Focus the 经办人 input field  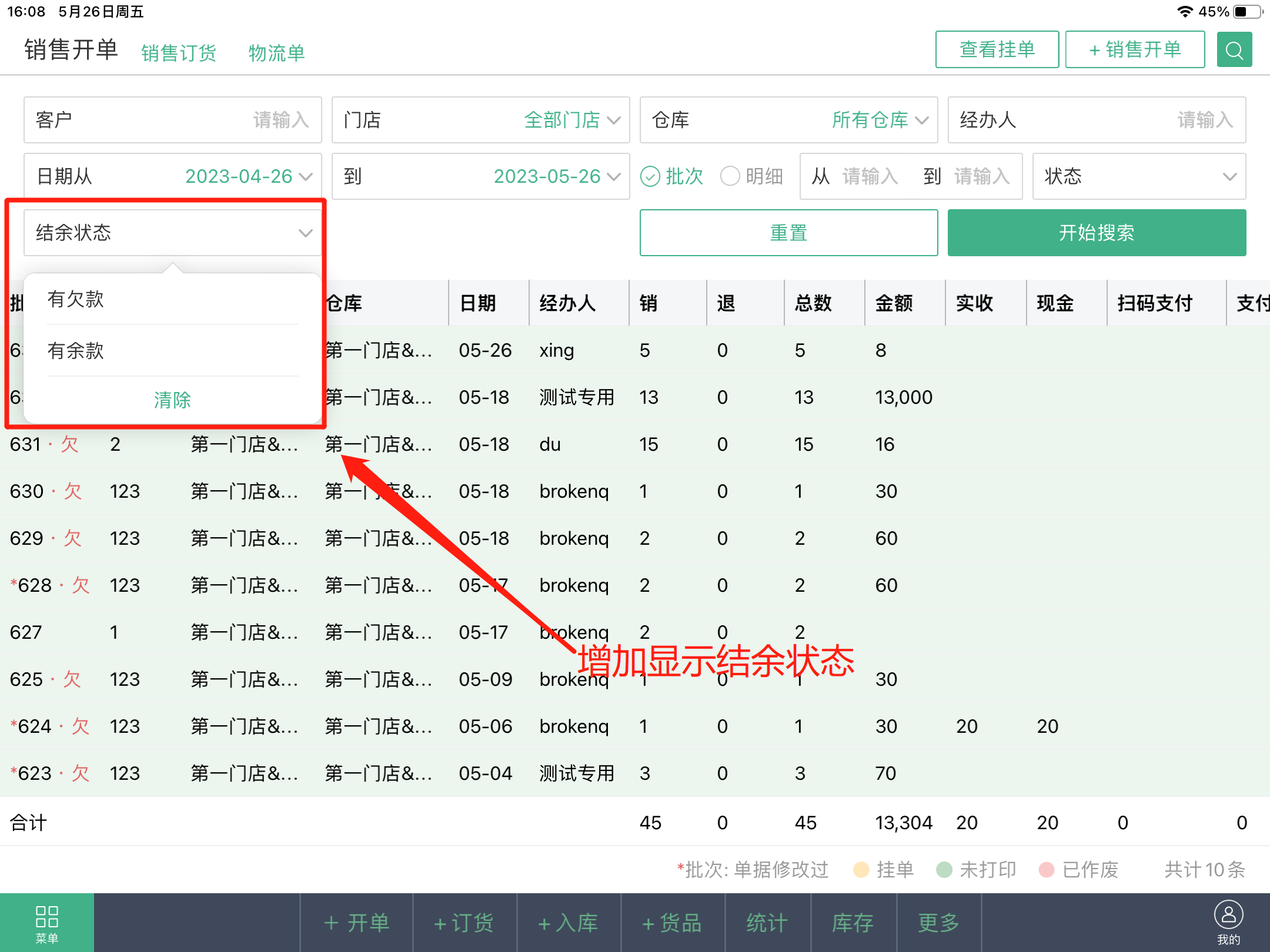tap(1097, 120)
